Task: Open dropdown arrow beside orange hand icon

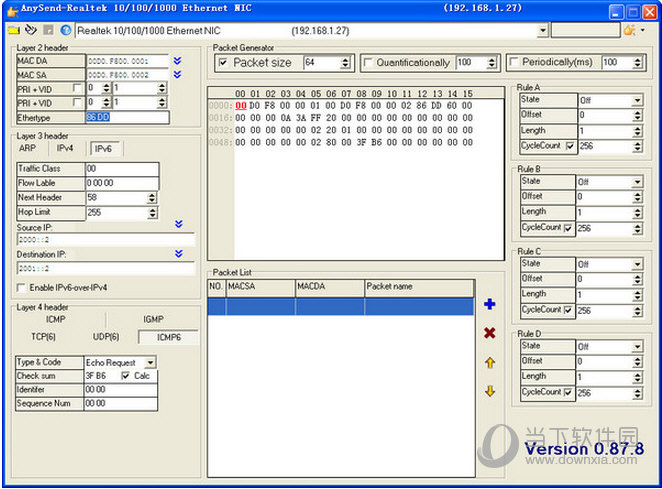Action: pos(643,30)
